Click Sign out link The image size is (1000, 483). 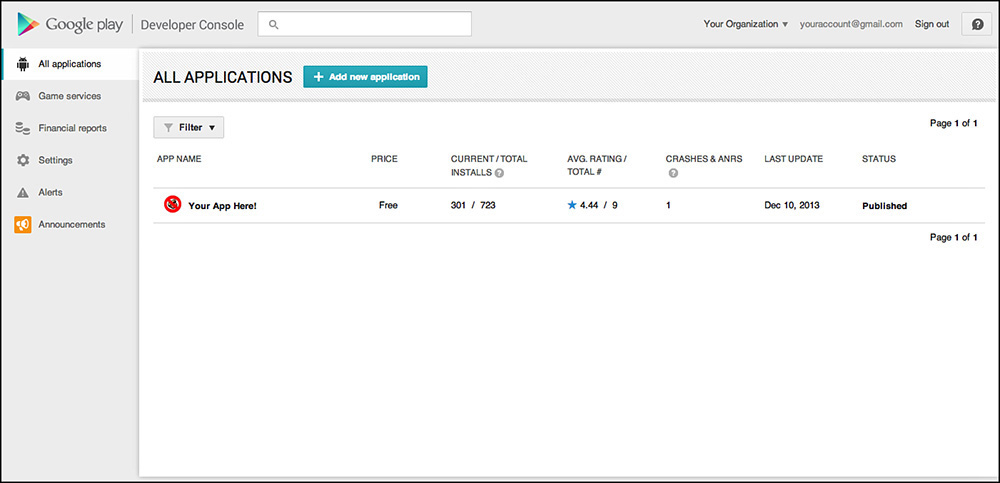click(932, 24)
